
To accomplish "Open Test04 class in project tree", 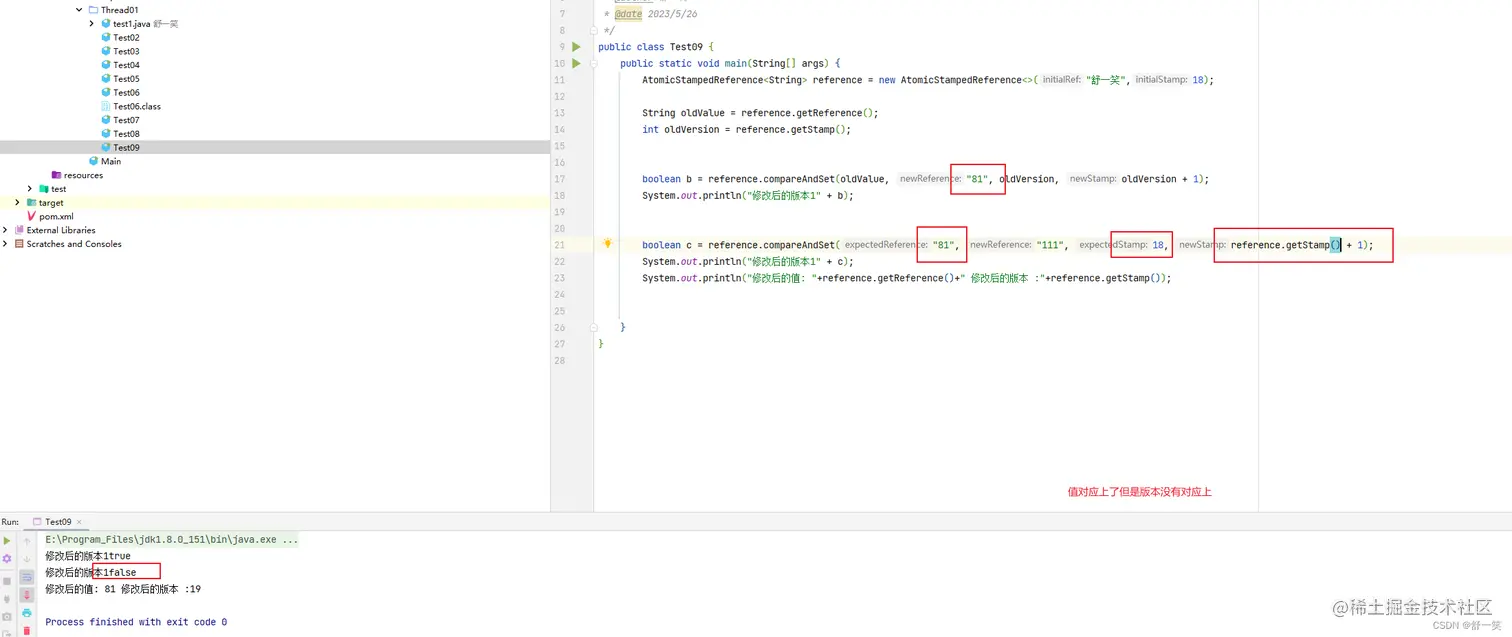I will click(x=126, y=65).
